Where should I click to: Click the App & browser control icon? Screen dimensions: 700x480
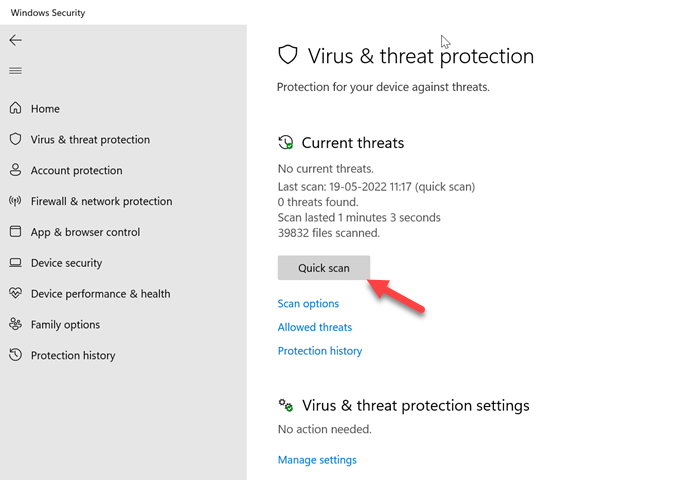coord(15,232)
